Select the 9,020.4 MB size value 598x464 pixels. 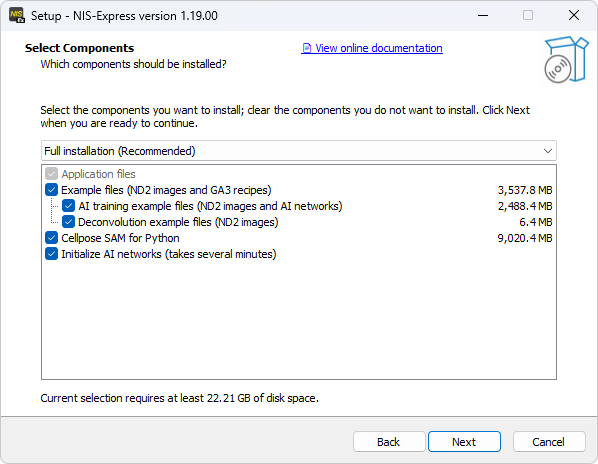tap(525, 238)
